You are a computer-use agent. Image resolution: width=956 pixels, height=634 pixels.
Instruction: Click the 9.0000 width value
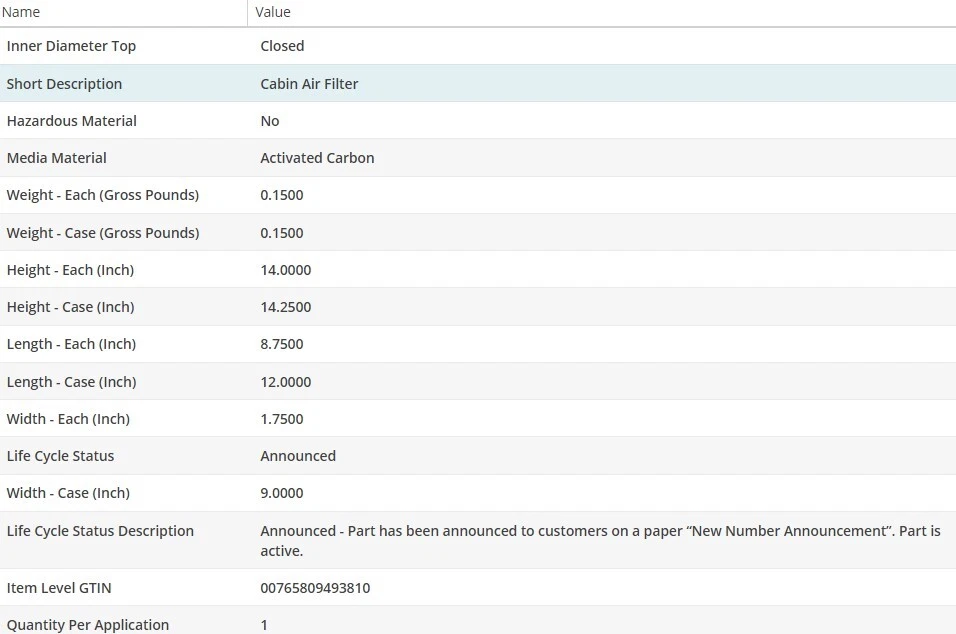coord(282,494)
